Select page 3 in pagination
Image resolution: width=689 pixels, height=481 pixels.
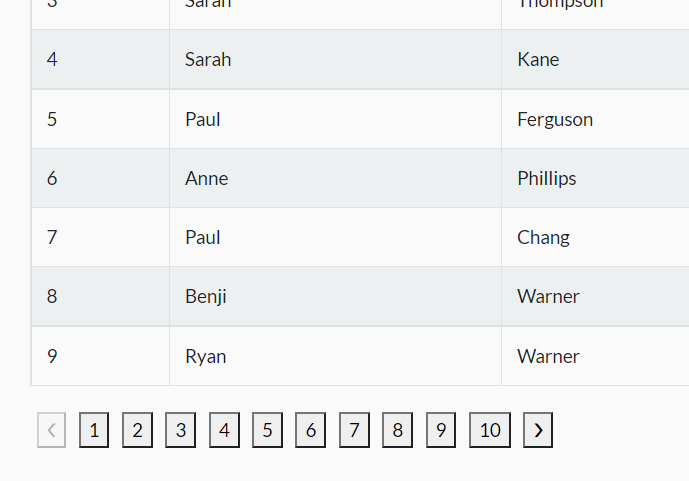point(181,430)
